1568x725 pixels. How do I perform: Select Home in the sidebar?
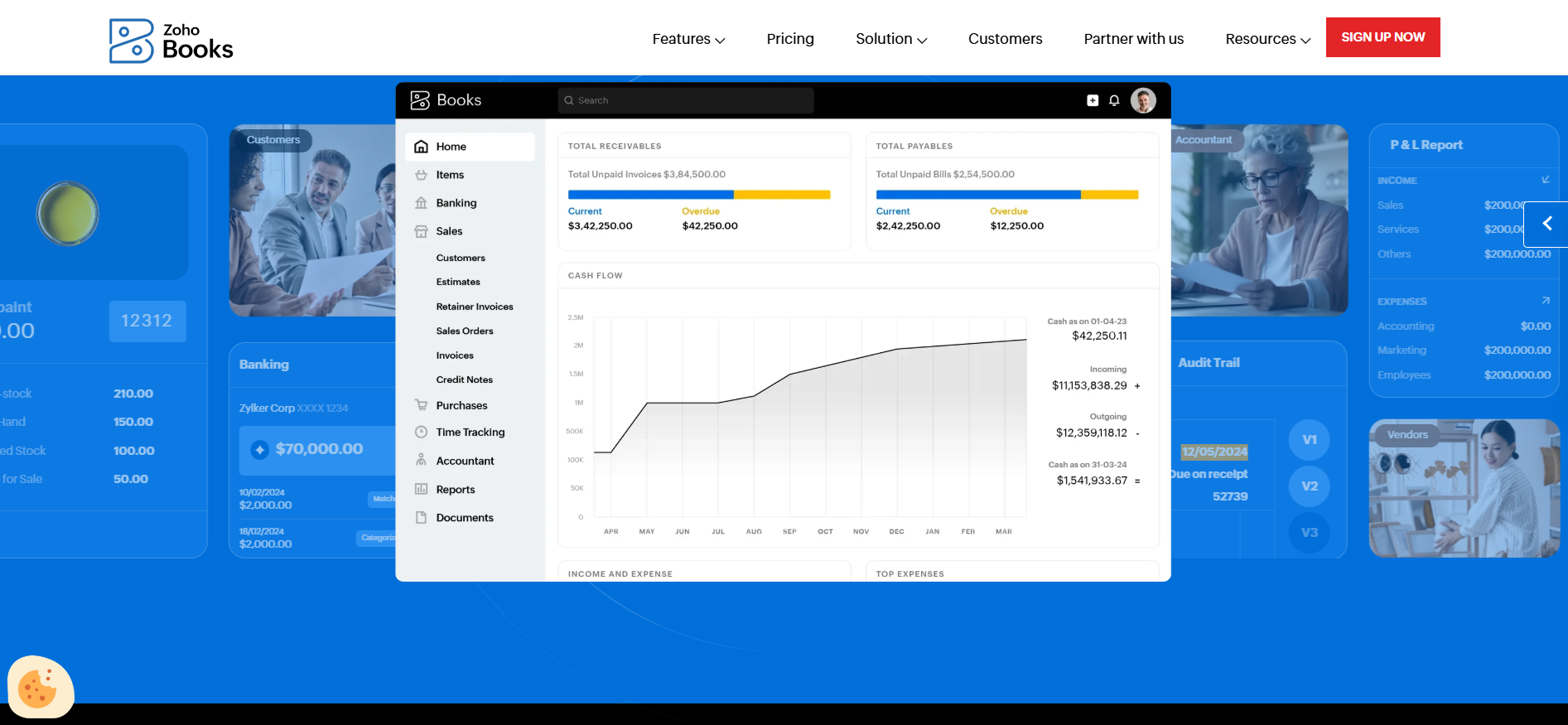click(470, 147)
